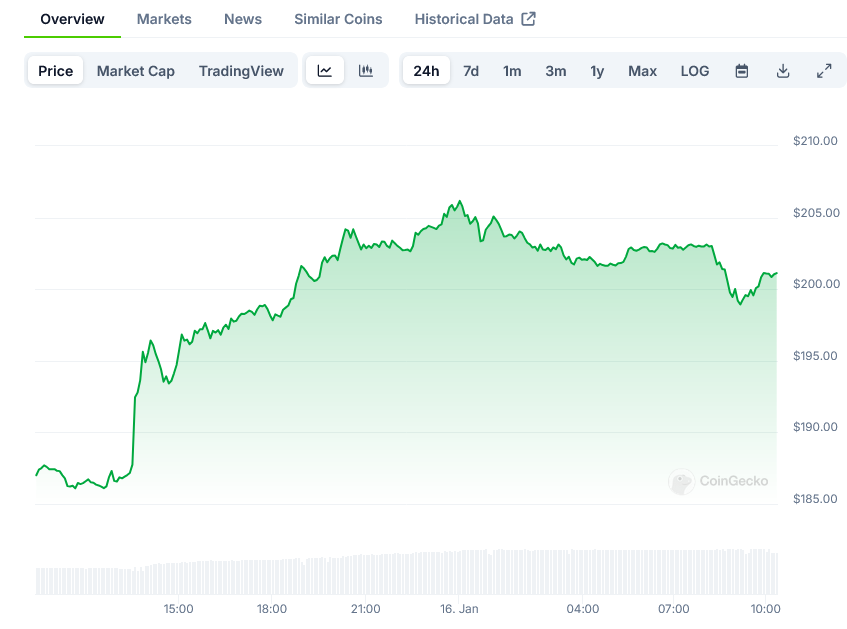
Task: Select the 24h time range
Action: point(426,71)
